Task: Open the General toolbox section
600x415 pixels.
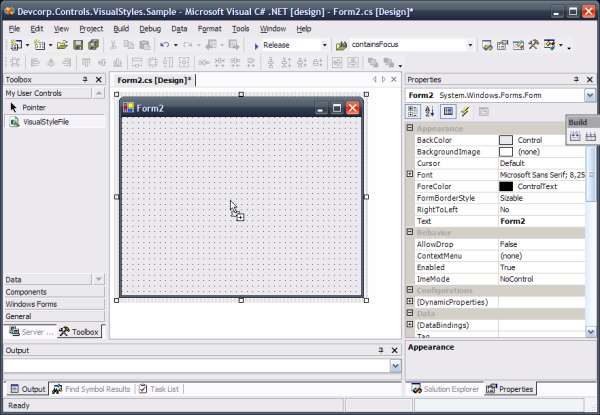Action: pos(54,316)
